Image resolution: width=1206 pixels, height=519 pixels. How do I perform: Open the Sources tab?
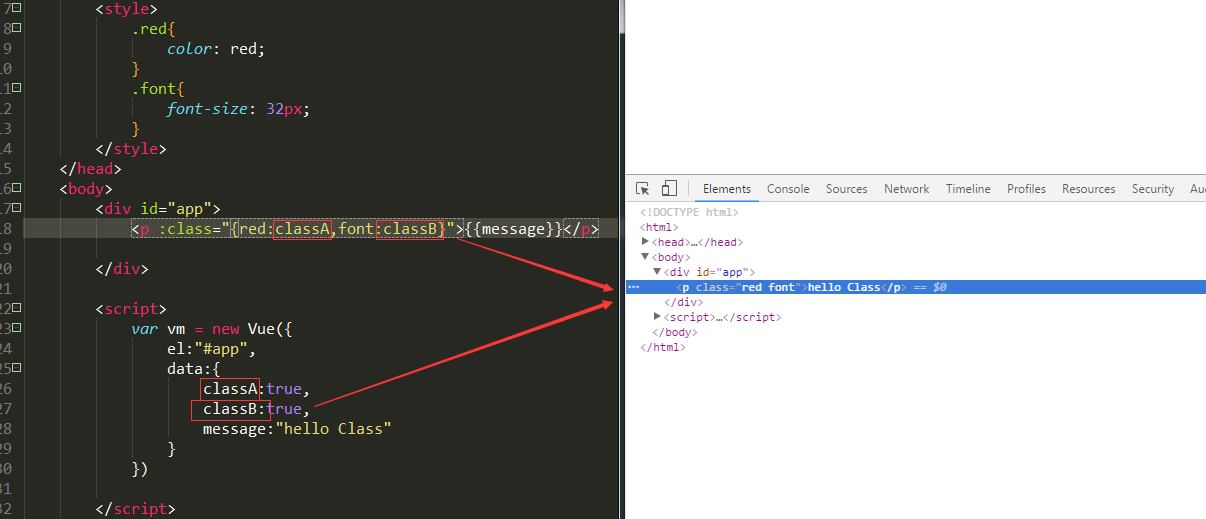(846, 189)
